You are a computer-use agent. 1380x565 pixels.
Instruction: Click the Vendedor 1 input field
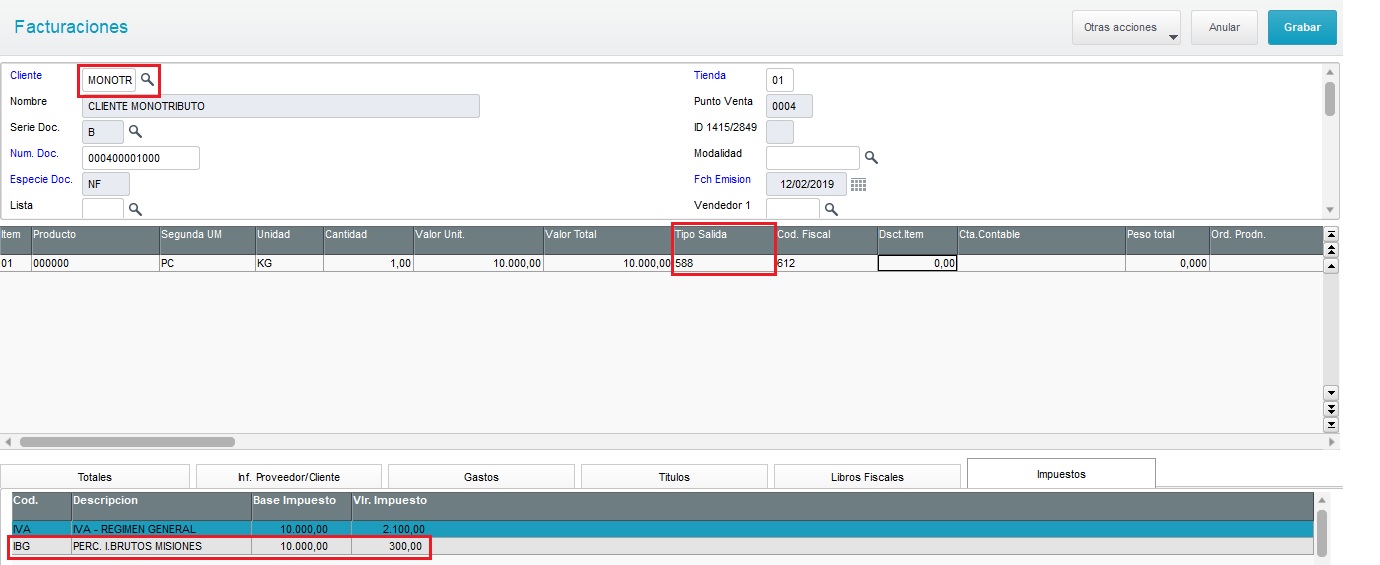[x=793, y=209]
